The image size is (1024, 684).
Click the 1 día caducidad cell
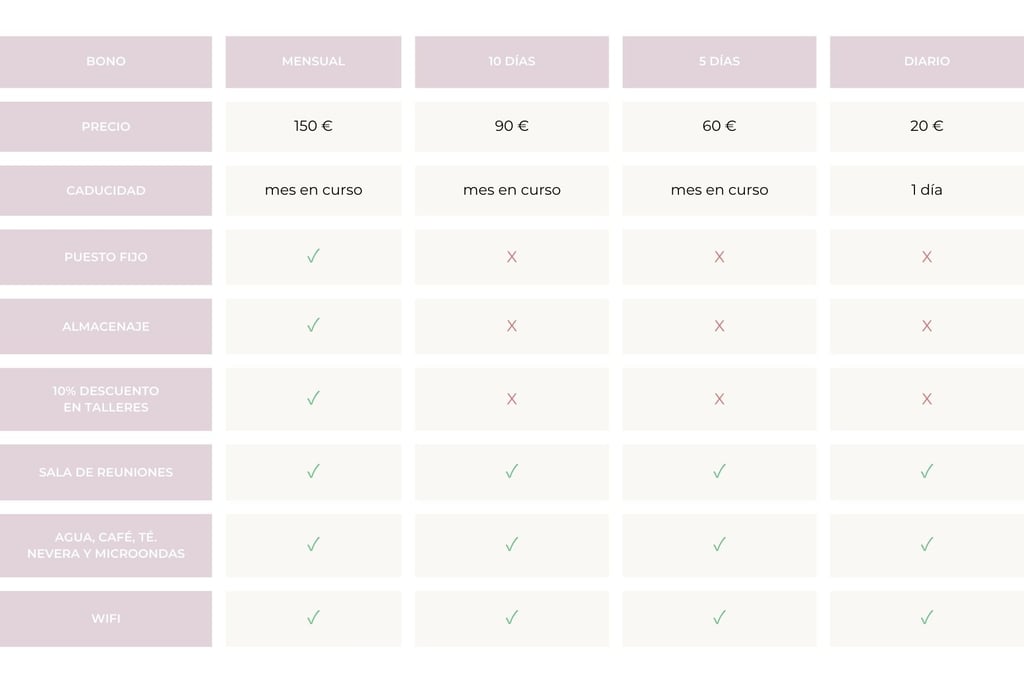coord(927,191)
